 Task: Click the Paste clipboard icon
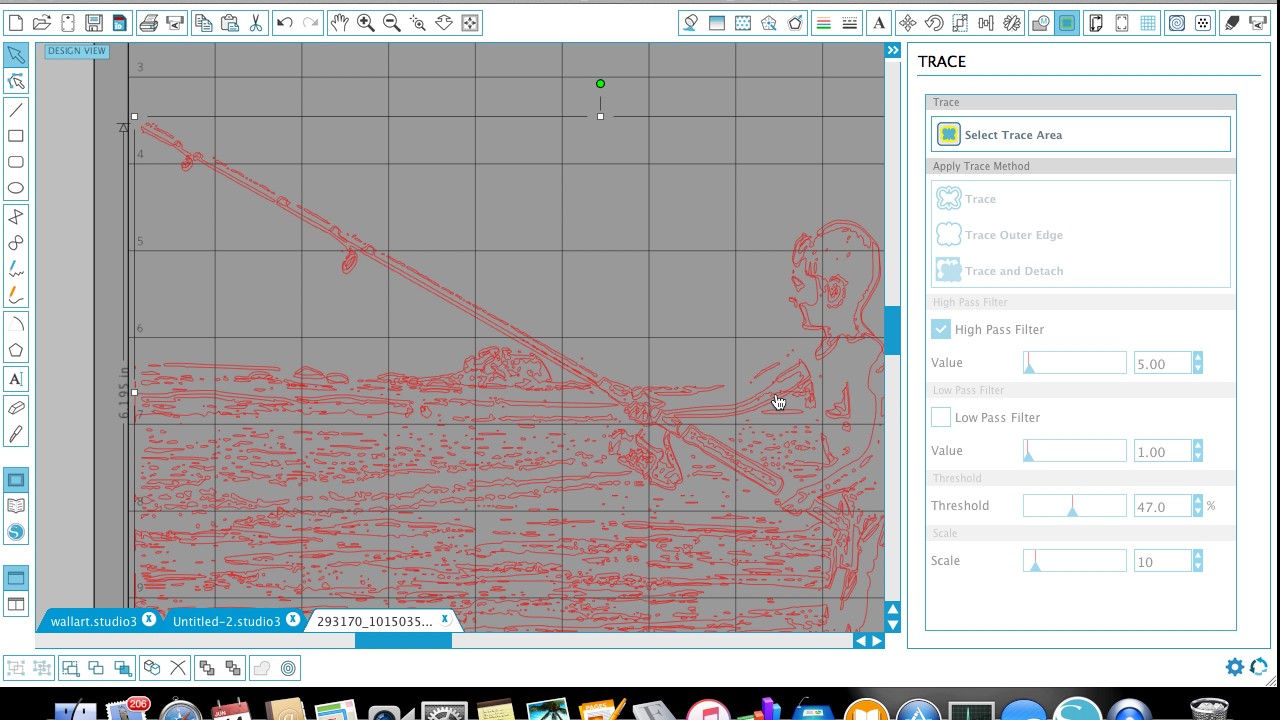click(229, 22)
